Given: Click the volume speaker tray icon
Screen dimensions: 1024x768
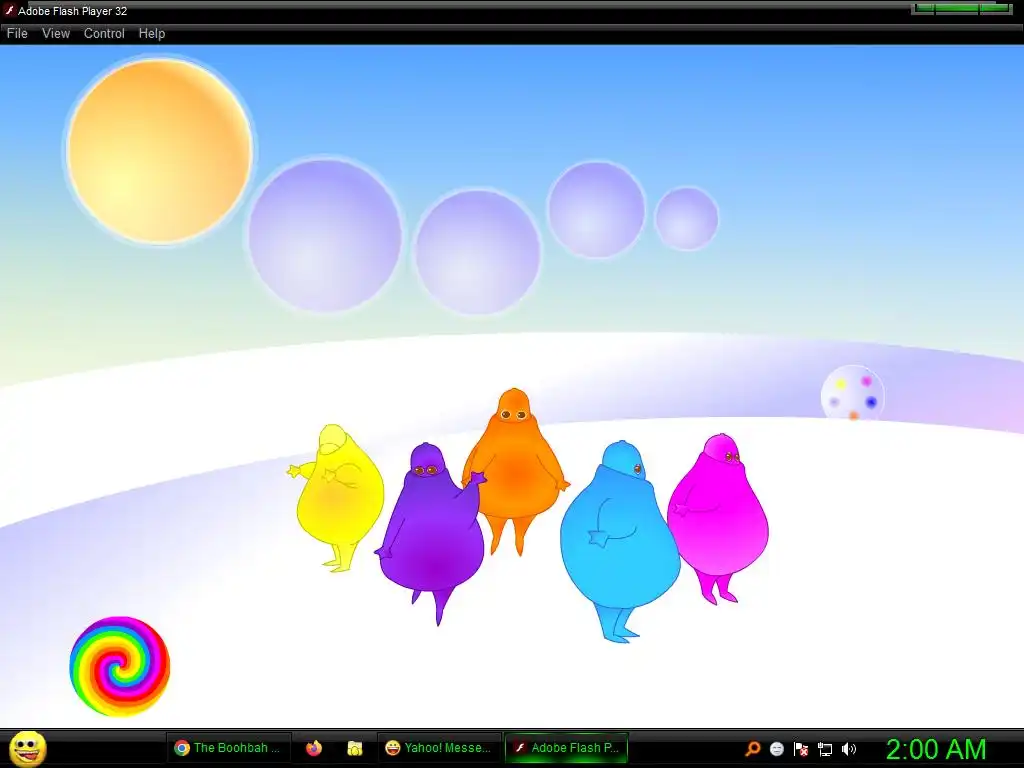Looking at the screenshot, I should point(849,749).
